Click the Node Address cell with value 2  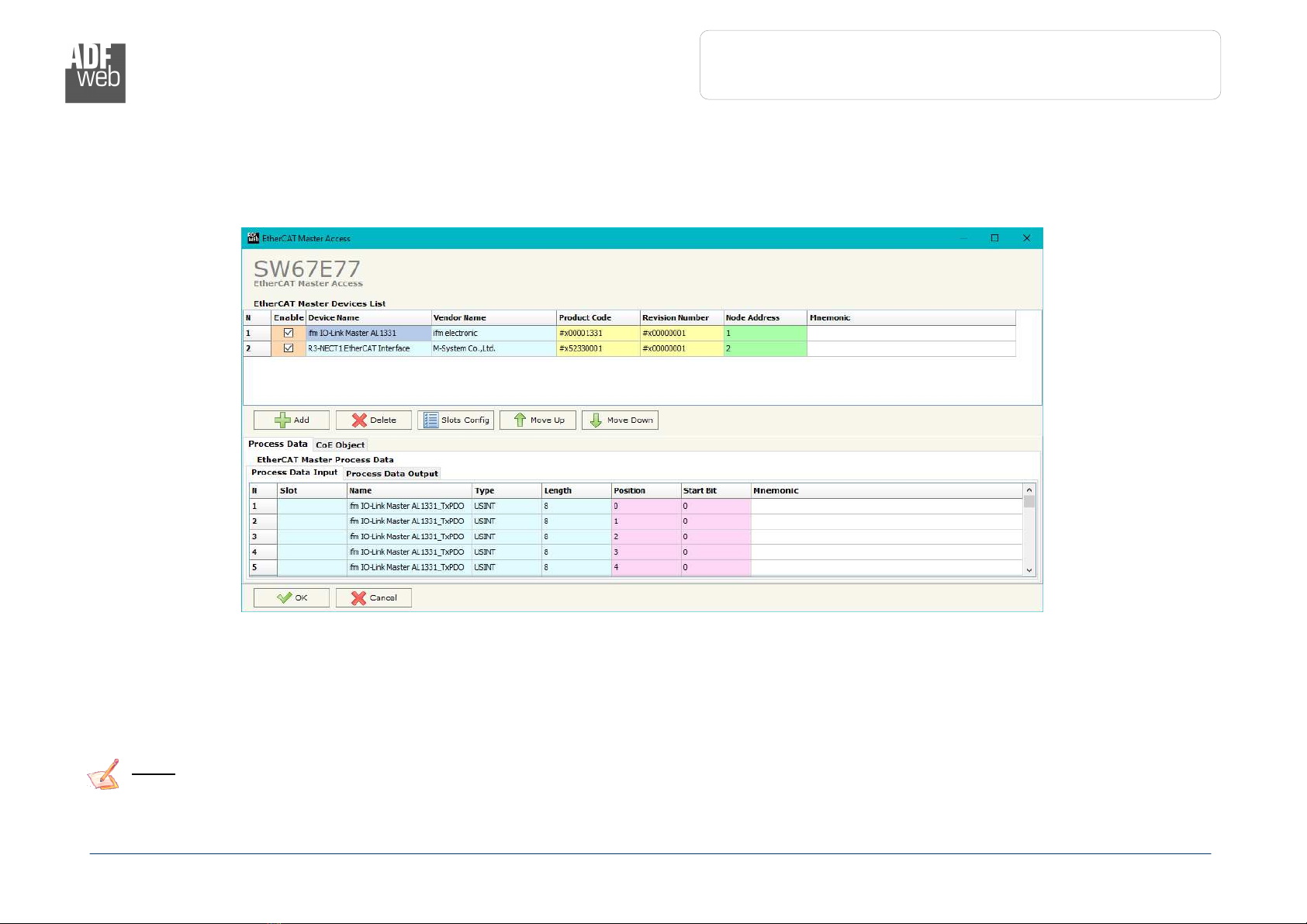[766, 348]
